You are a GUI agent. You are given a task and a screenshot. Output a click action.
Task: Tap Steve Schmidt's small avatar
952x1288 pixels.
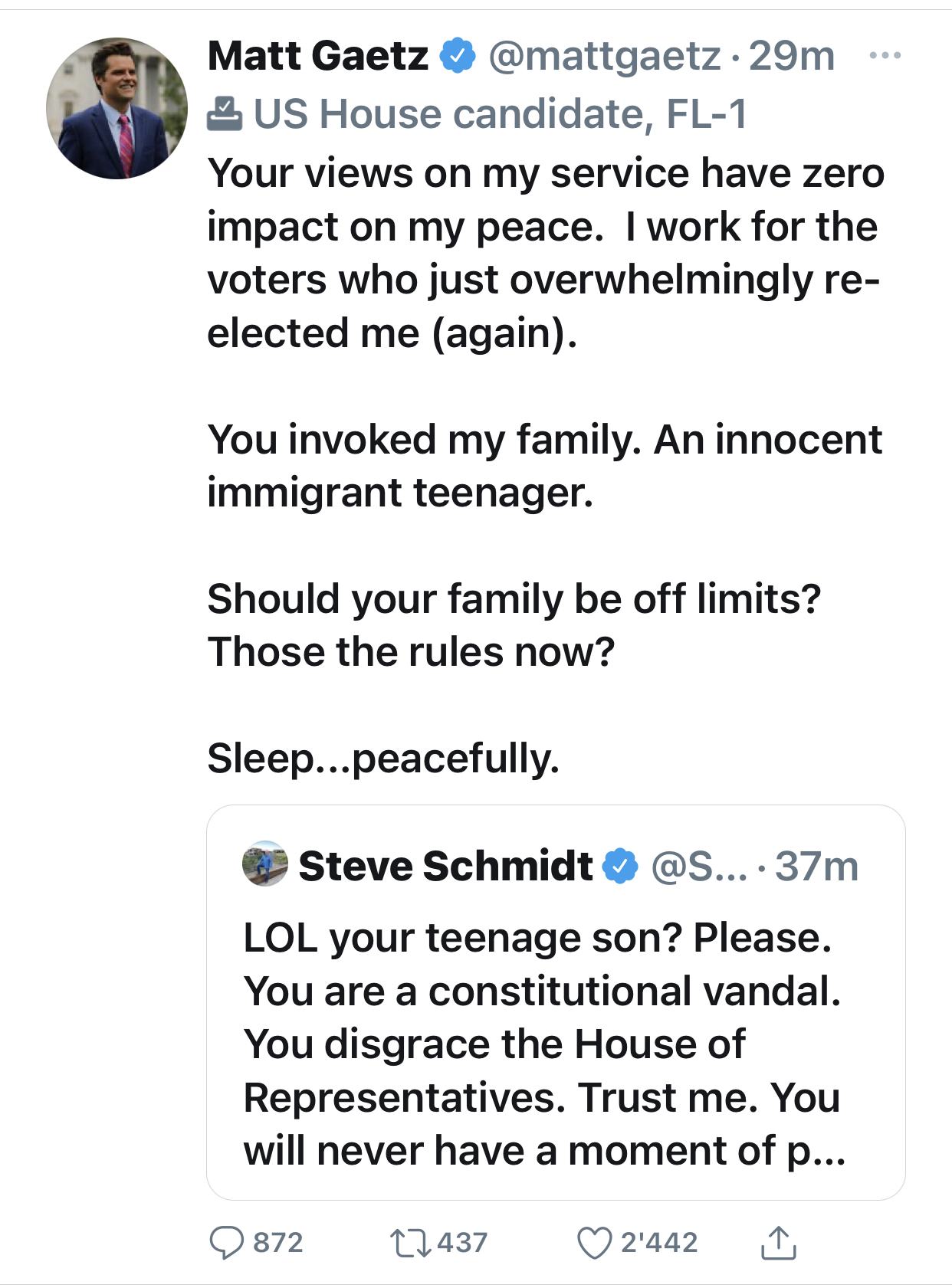tap(265, 864)
